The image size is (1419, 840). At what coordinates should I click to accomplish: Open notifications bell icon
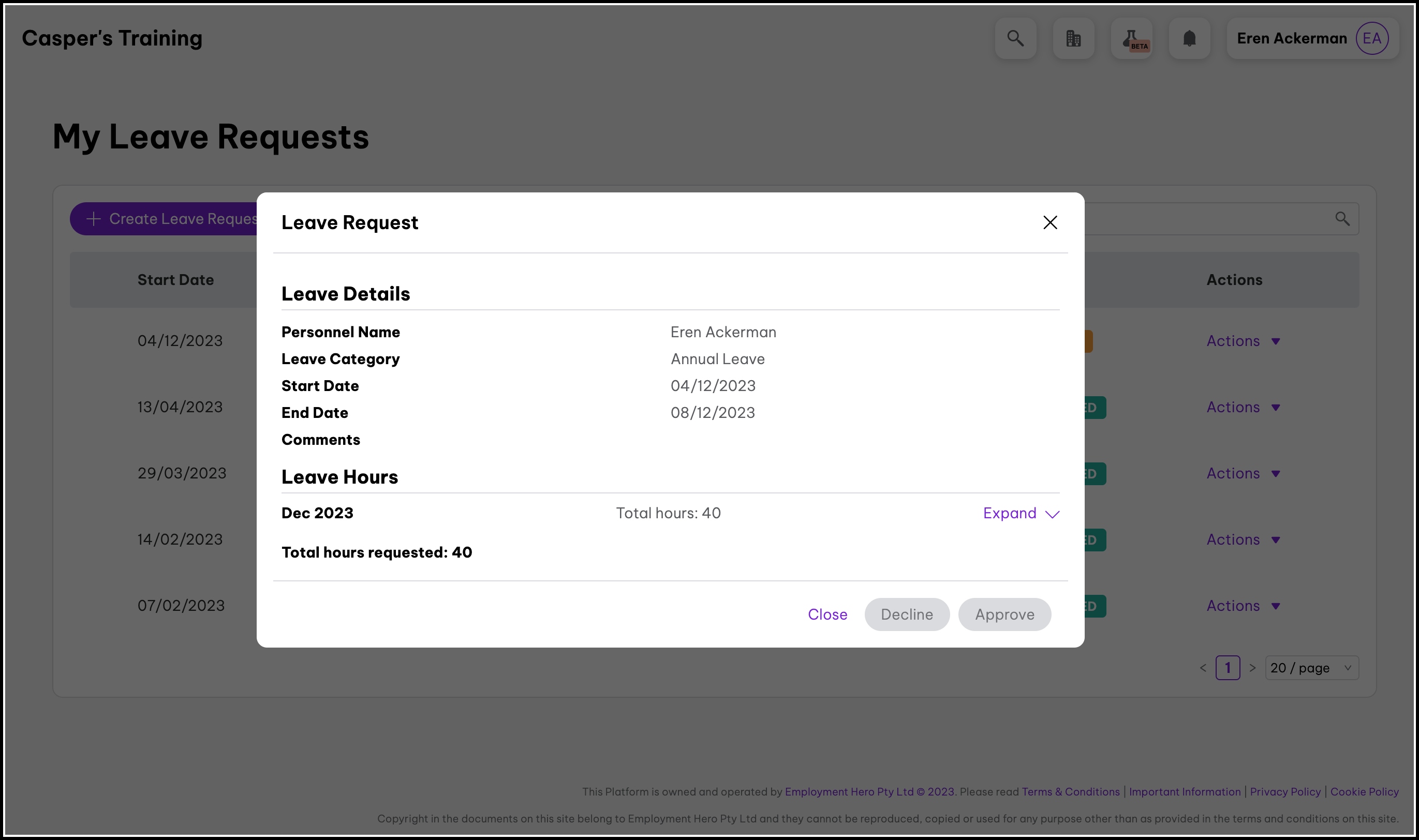point(1189,38)
